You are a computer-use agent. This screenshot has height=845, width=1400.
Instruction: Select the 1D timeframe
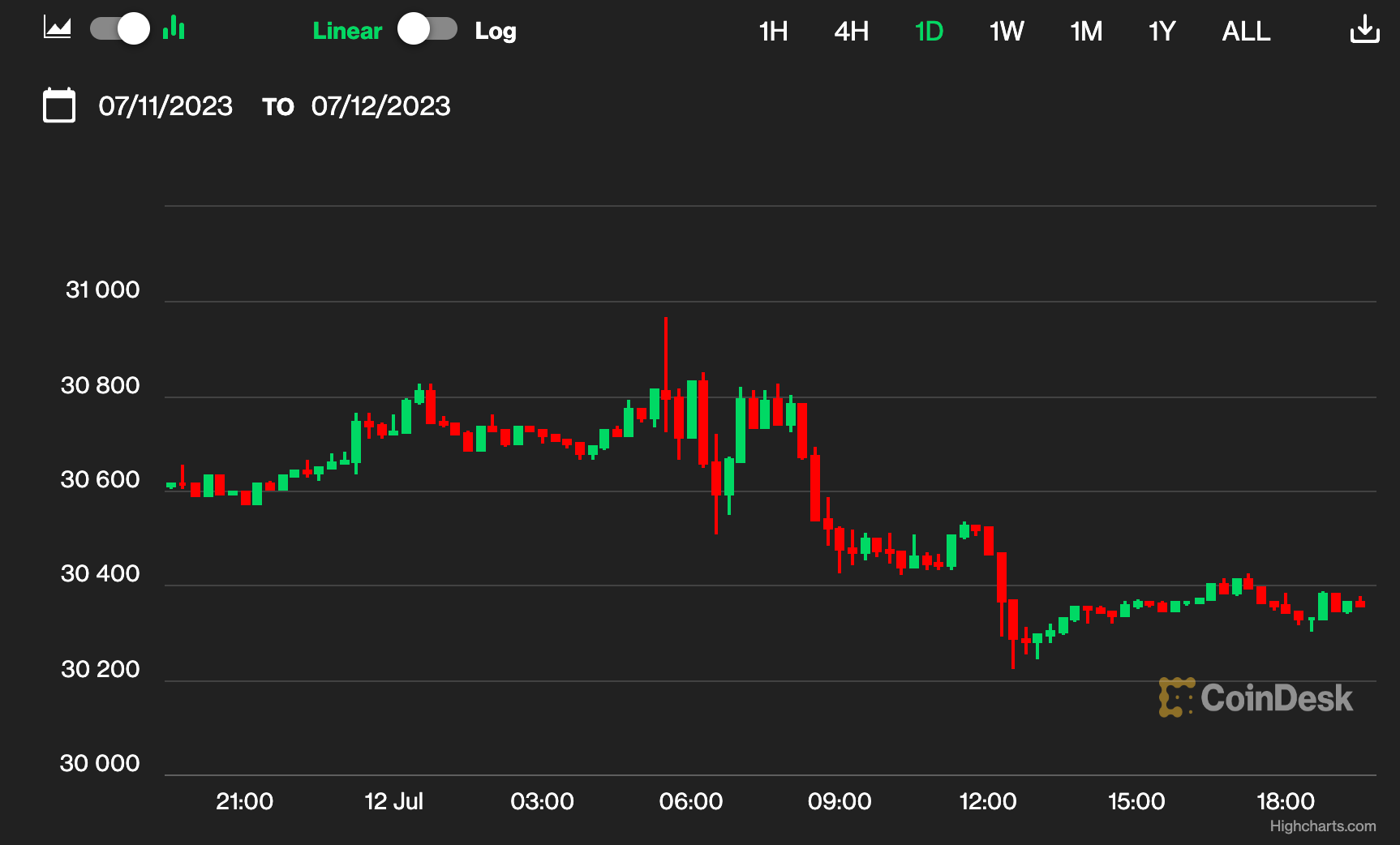(x=929, y=31)
